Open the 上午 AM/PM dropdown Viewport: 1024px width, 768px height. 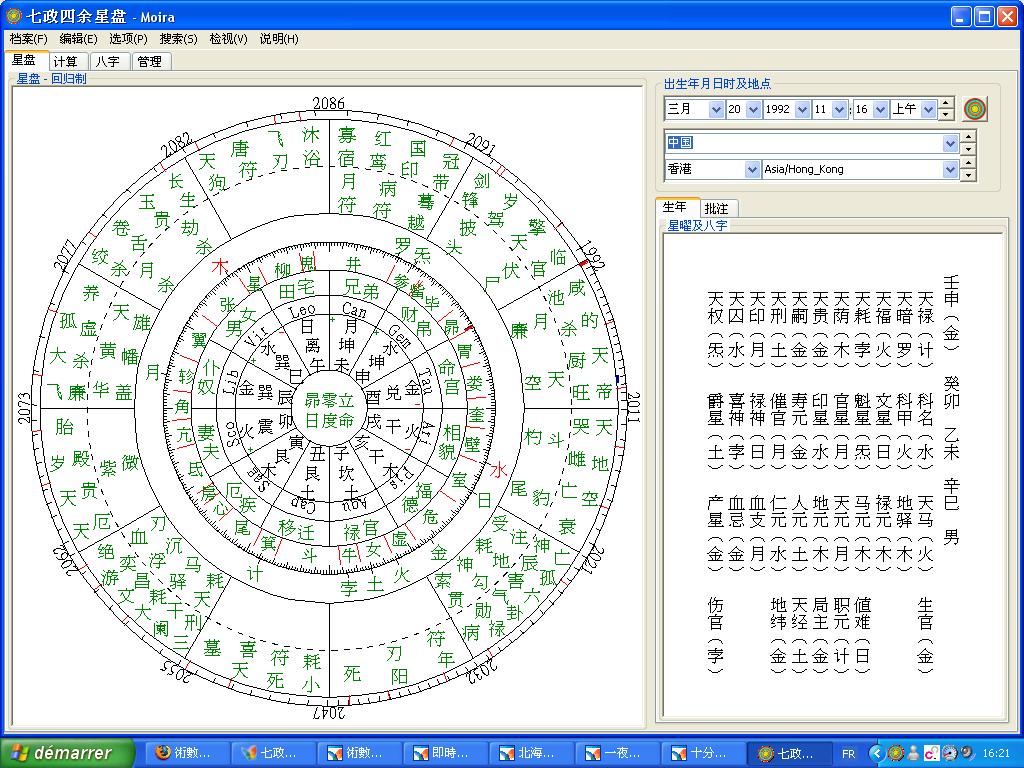point(928,109)
